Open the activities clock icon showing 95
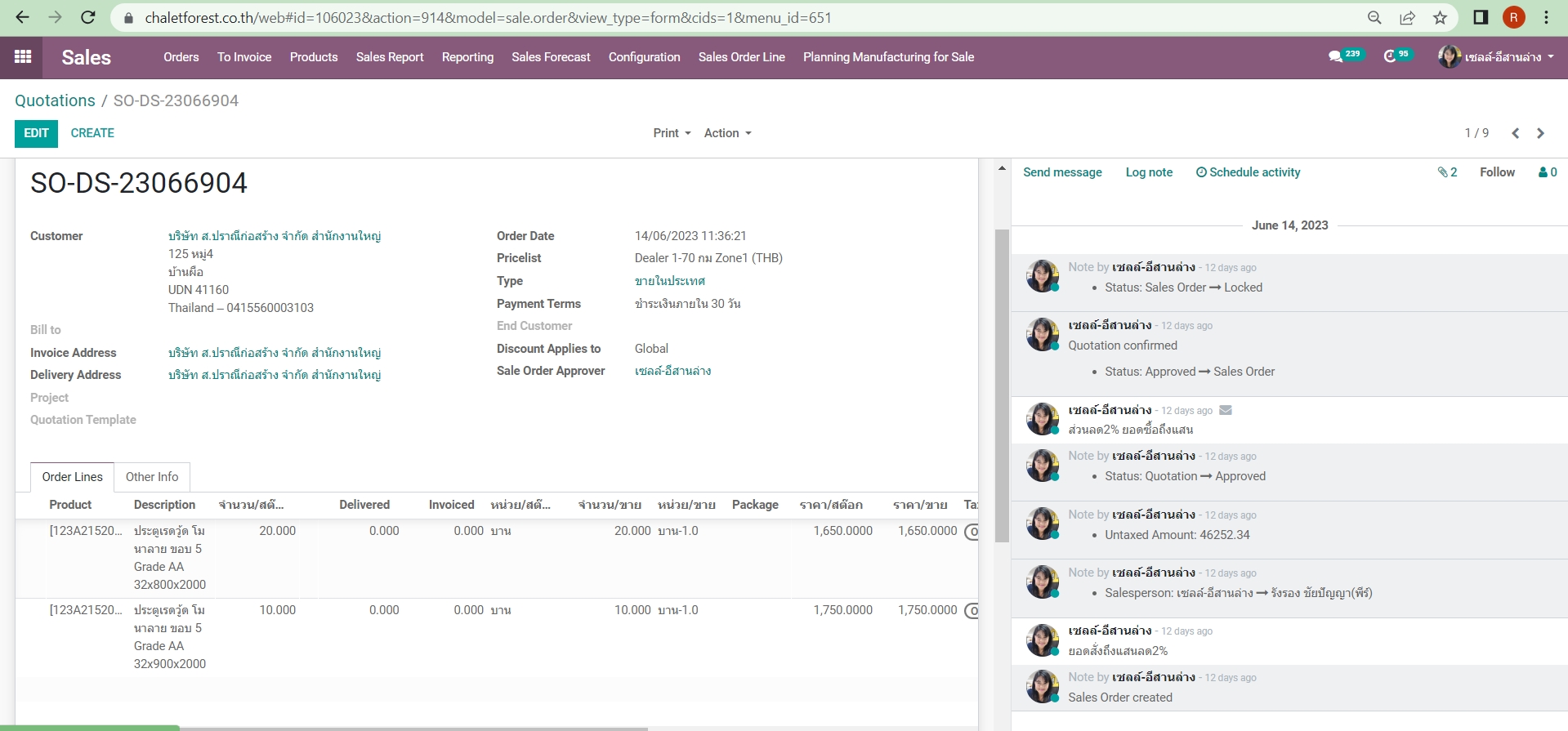Screen dimensions: 1568x731 coord(1390,56)
